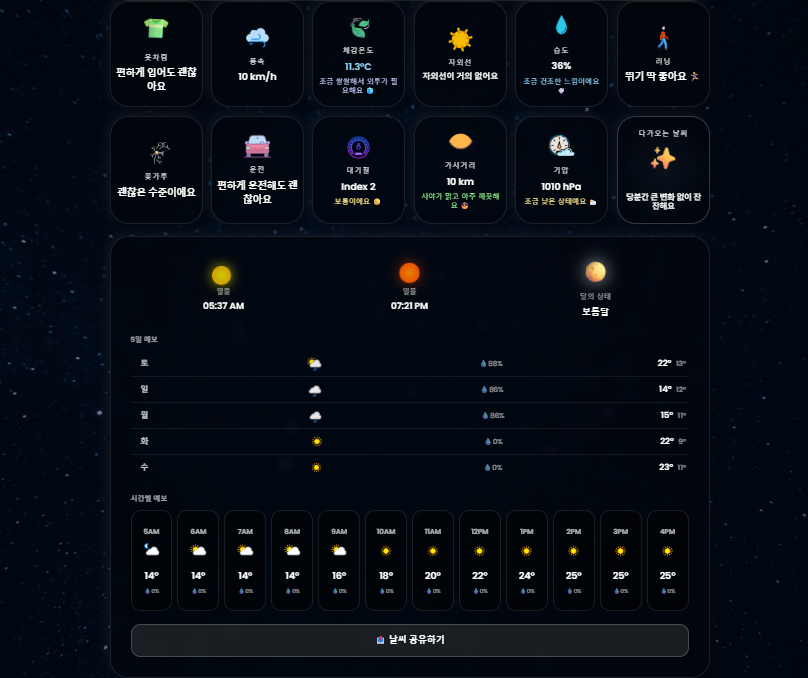Click the moon-cloud icon in the 5AM card
This screenshot has height=678, width=808.
point(152,550)
